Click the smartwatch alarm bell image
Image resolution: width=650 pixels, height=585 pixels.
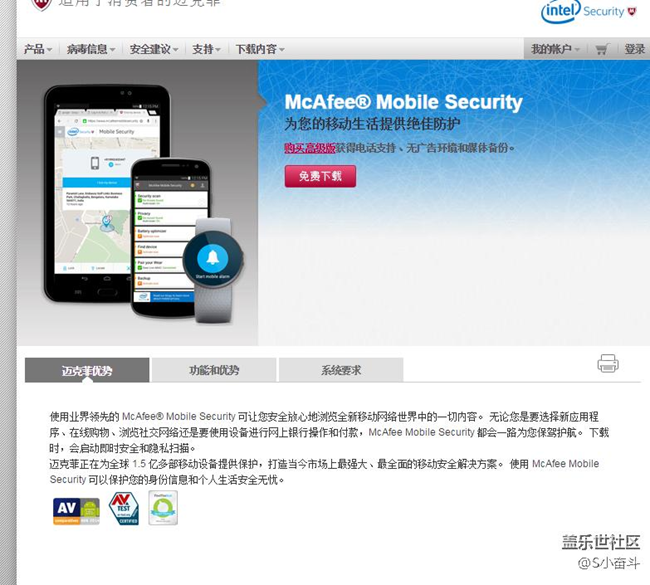(x=213, y=257)
